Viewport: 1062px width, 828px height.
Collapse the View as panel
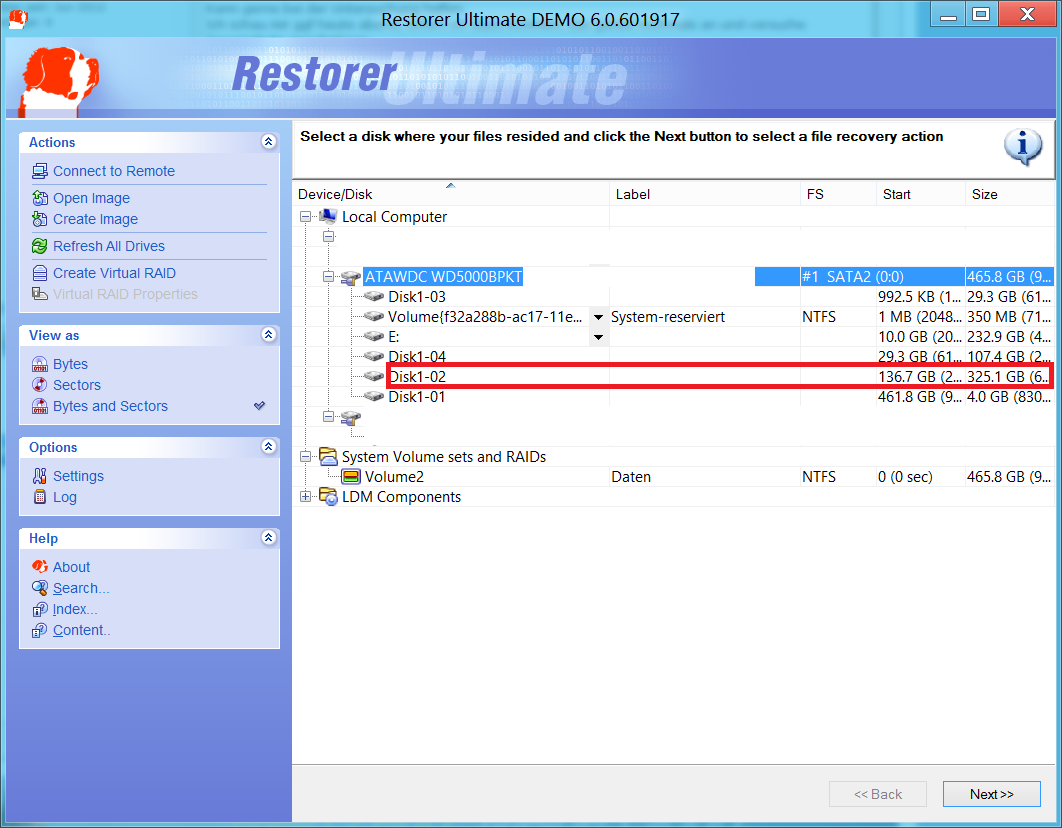tap(268, 334)
